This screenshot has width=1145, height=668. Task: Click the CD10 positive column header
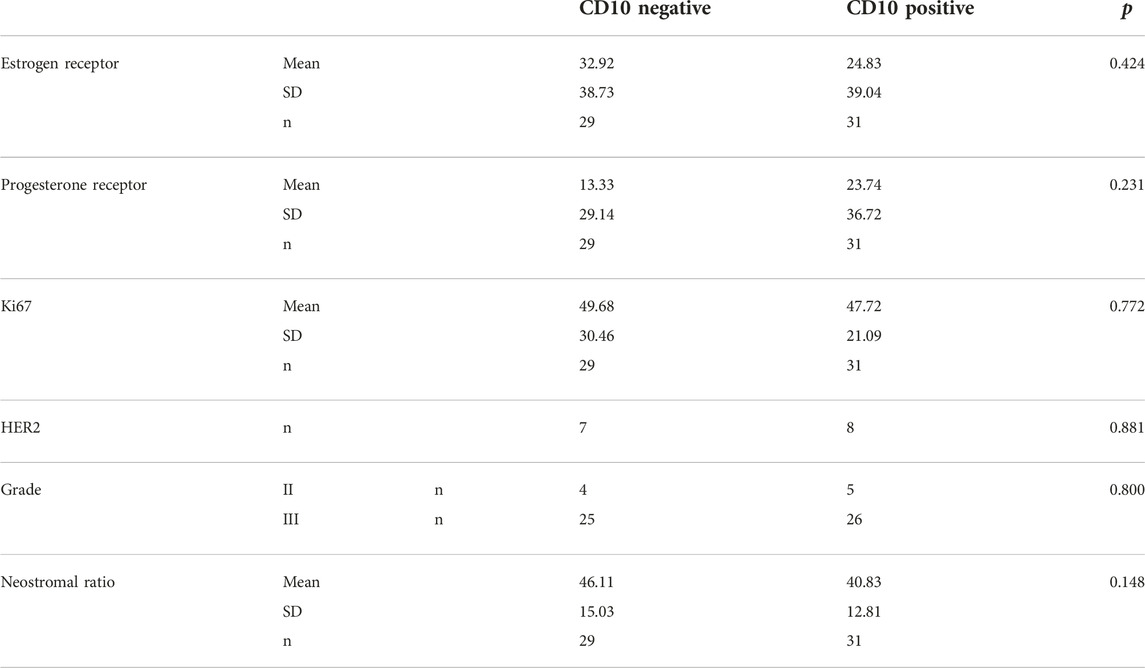pos(910,9)
